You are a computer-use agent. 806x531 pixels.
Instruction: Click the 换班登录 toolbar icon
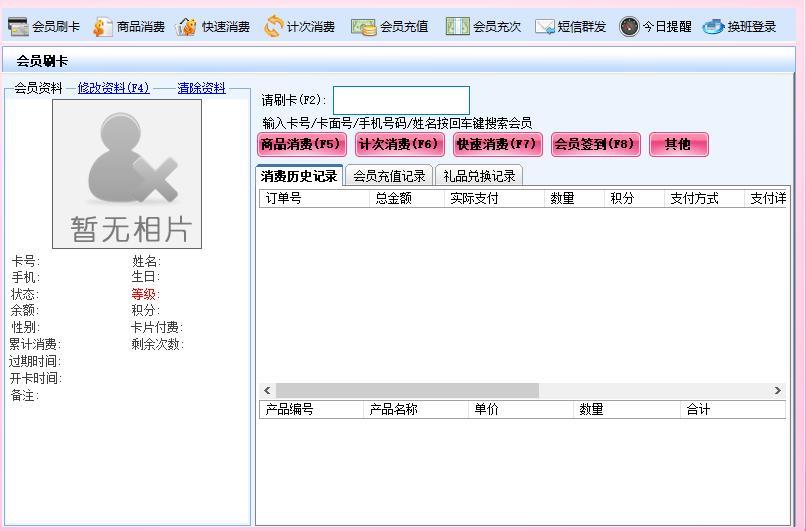[x=713, y=26]
